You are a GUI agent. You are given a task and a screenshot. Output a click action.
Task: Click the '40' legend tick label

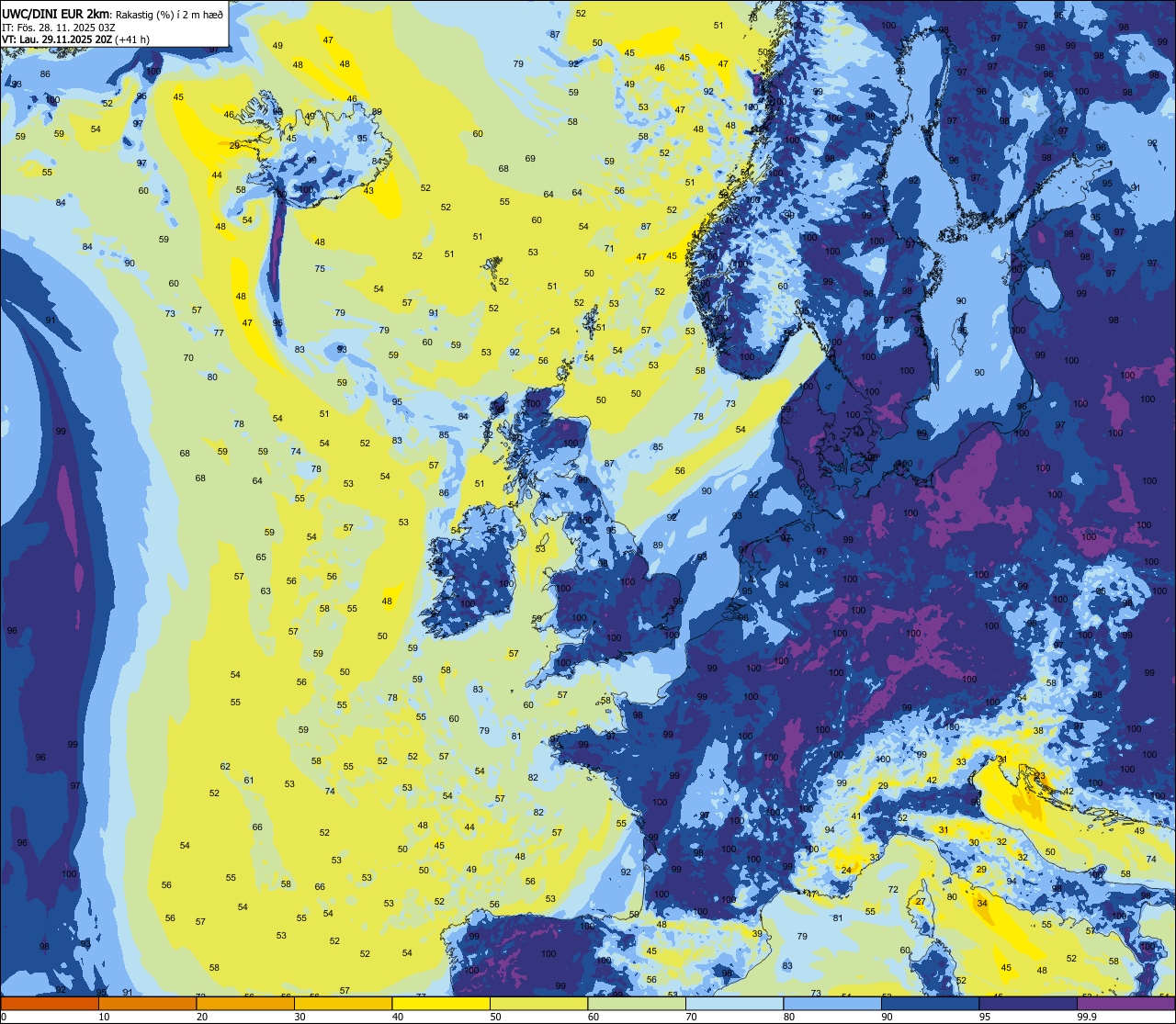coord(398,1017)
